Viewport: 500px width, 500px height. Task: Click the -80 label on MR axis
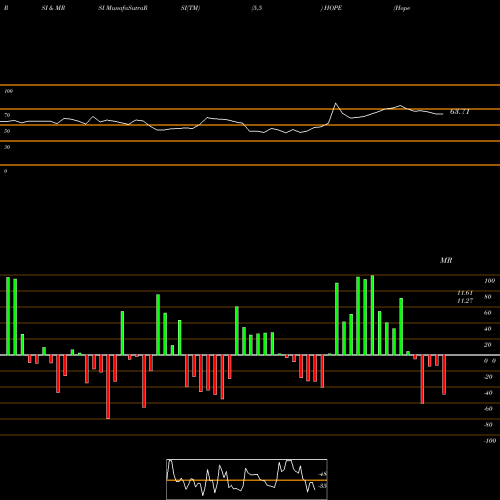click(488, 425)
